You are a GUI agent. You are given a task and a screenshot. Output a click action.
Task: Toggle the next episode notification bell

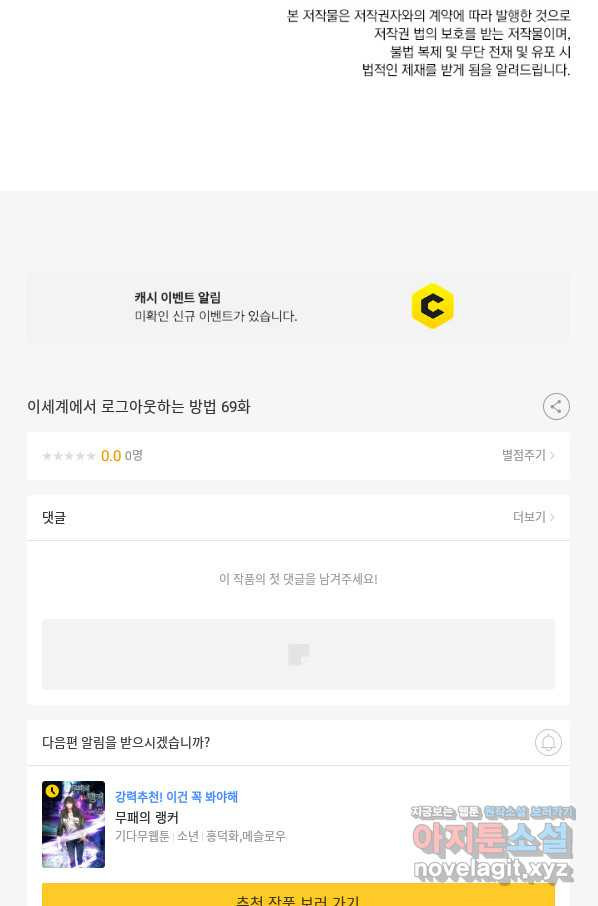[x=548, y=742]
